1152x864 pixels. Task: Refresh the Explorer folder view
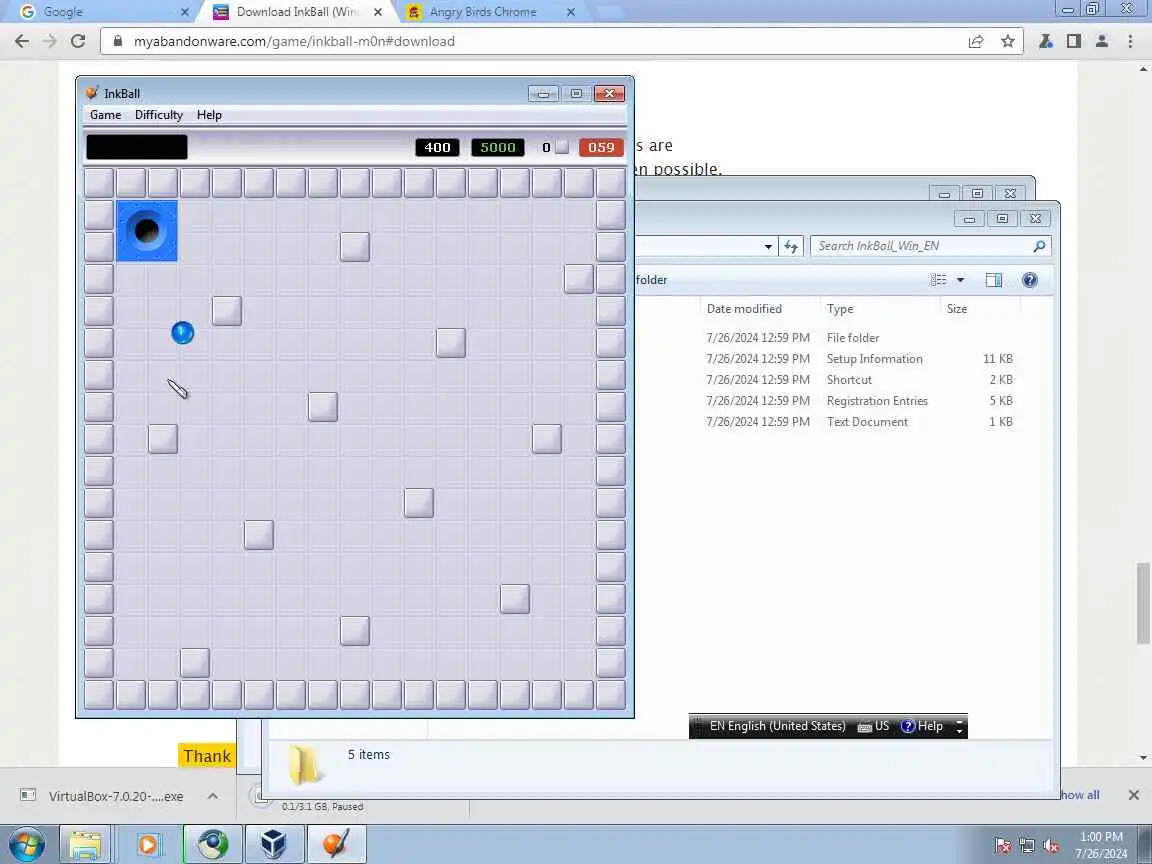791,246
